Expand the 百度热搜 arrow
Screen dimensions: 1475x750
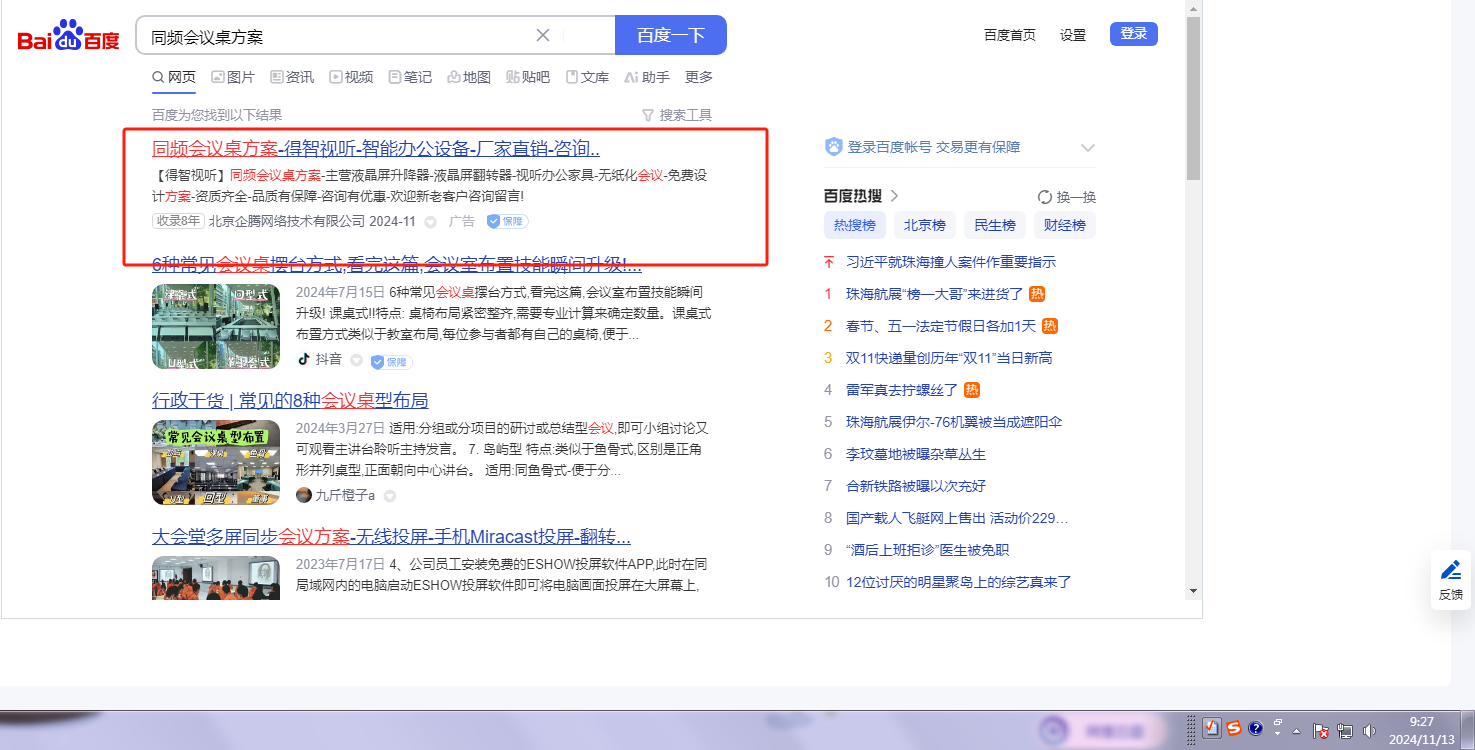pos(894,196)
